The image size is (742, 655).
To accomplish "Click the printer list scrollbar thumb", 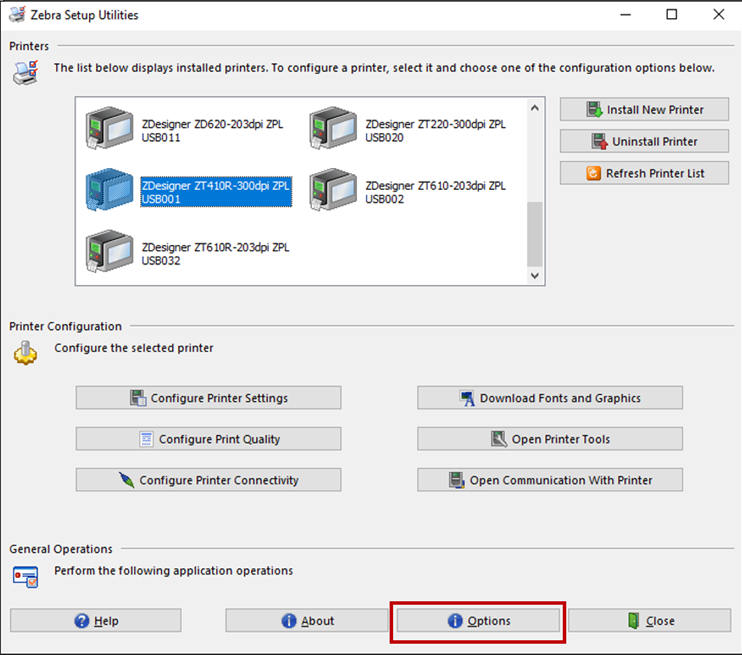I will pyautogui.click(x=535, y=235).
